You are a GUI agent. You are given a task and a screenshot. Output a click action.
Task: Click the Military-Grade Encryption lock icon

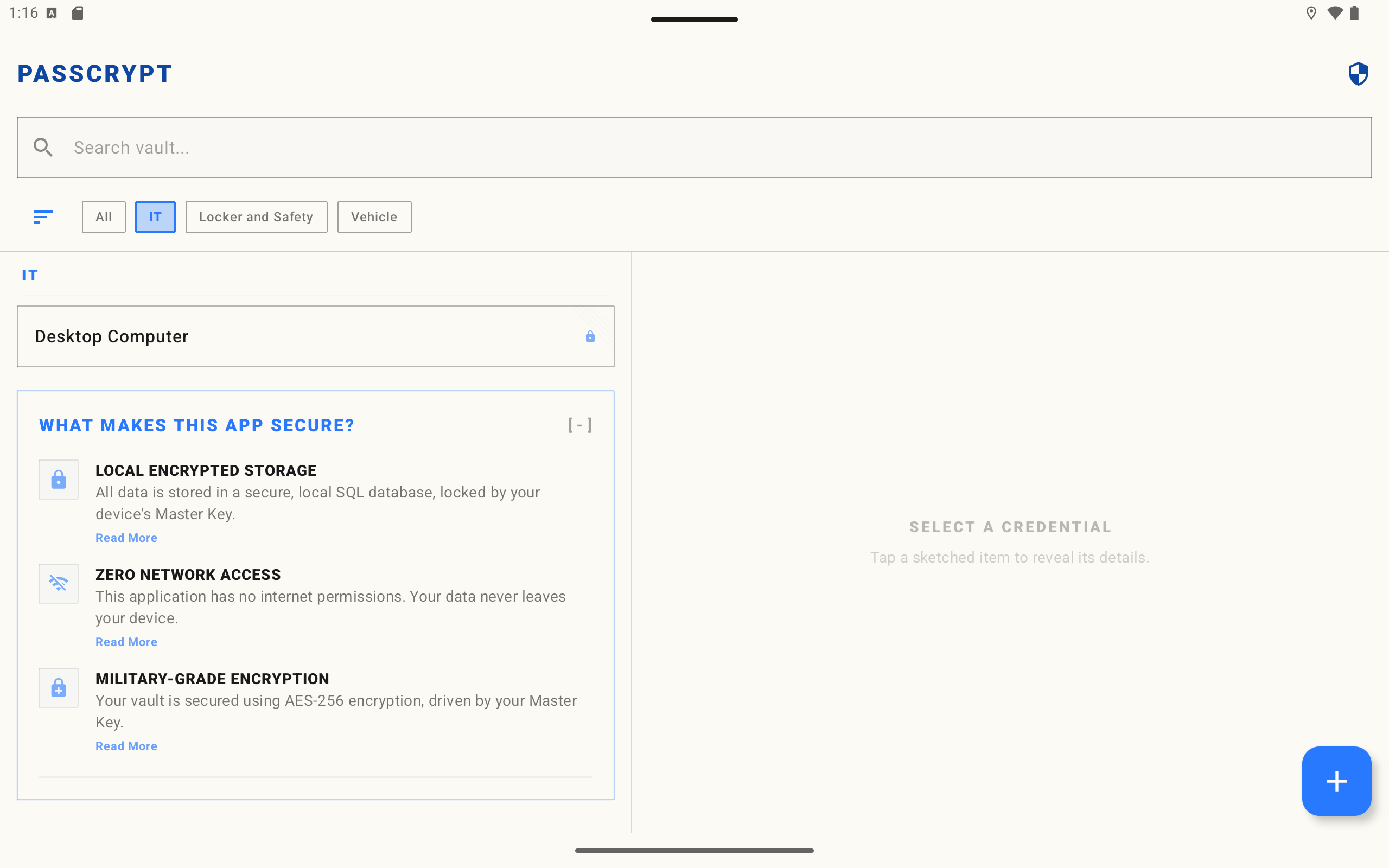click(59, 688)
